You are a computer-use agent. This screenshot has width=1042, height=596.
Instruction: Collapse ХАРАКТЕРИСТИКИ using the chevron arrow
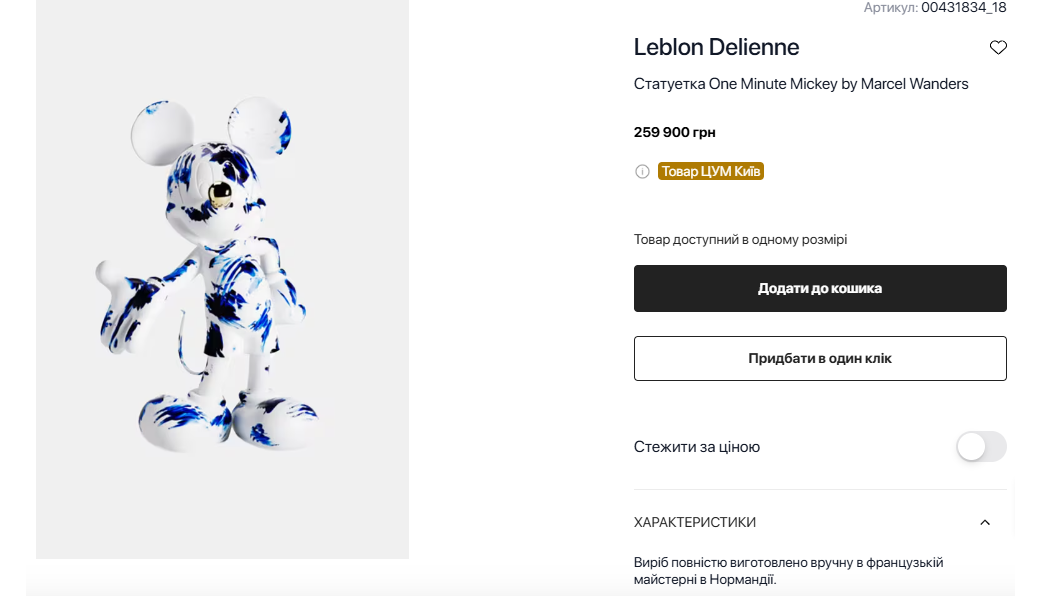(x=985, y=522)
